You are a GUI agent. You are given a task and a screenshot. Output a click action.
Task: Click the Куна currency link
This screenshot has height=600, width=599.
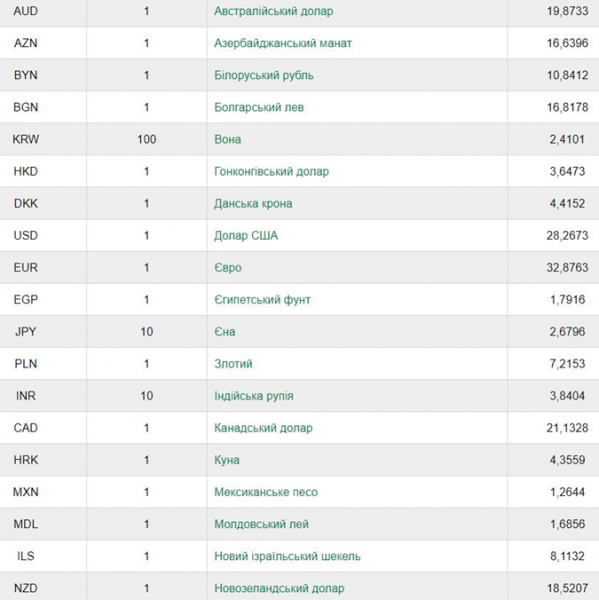227,460
